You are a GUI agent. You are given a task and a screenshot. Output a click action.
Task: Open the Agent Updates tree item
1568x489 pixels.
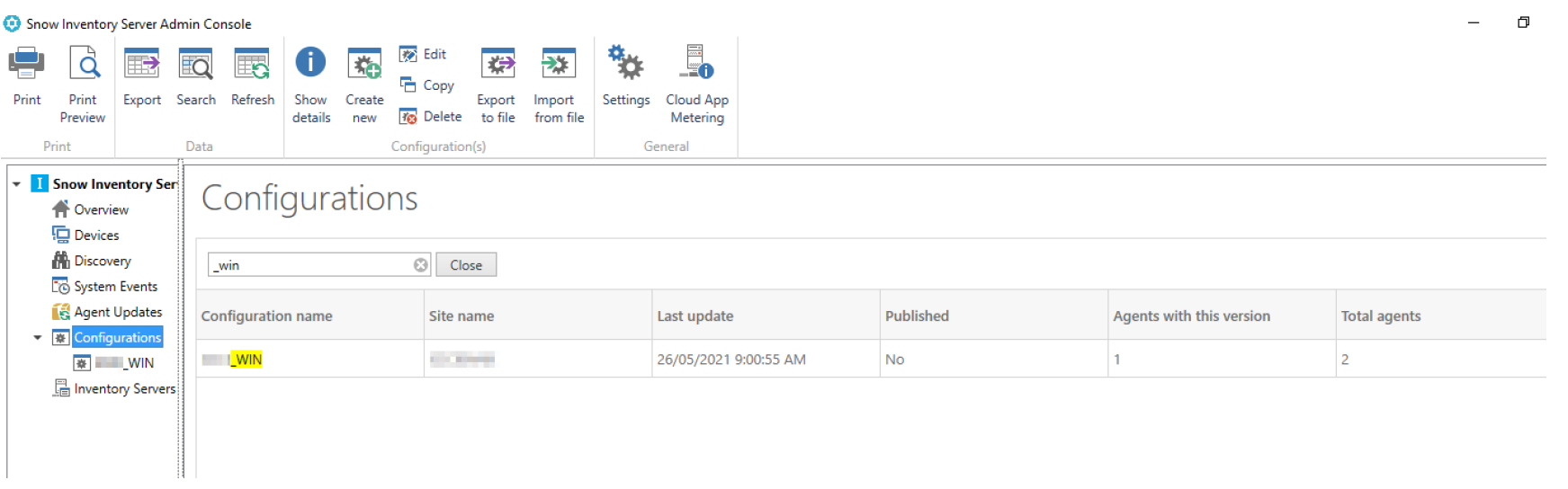coord(118,312)
